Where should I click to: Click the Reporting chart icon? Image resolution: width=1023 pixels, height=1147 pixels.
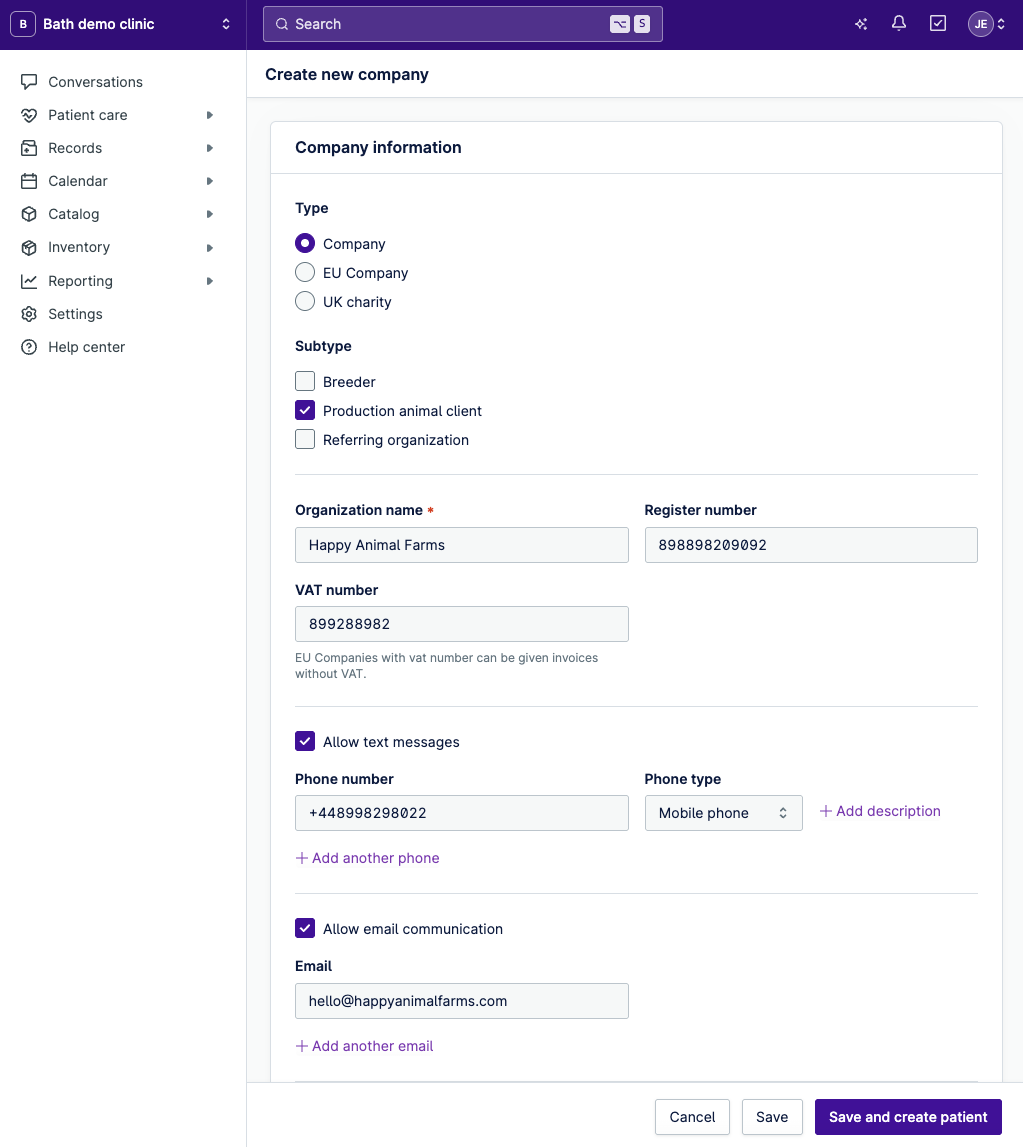coord(29,281)
